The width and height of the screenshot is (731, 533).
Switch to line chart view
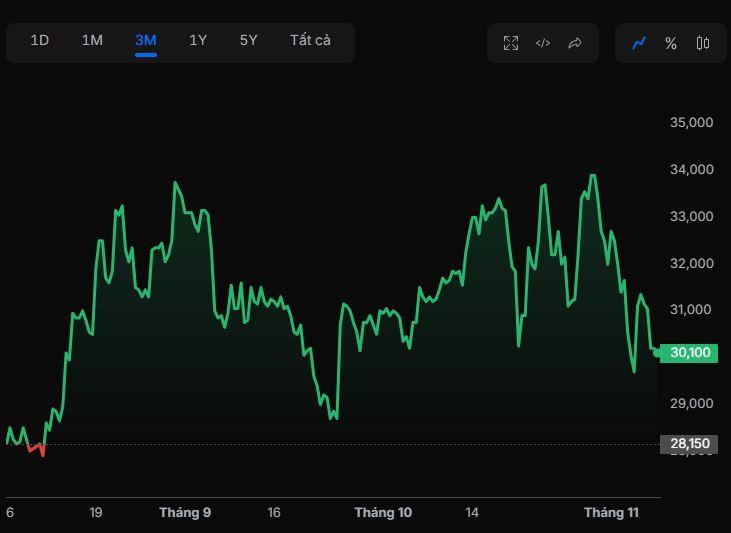[x=639, y=43]
